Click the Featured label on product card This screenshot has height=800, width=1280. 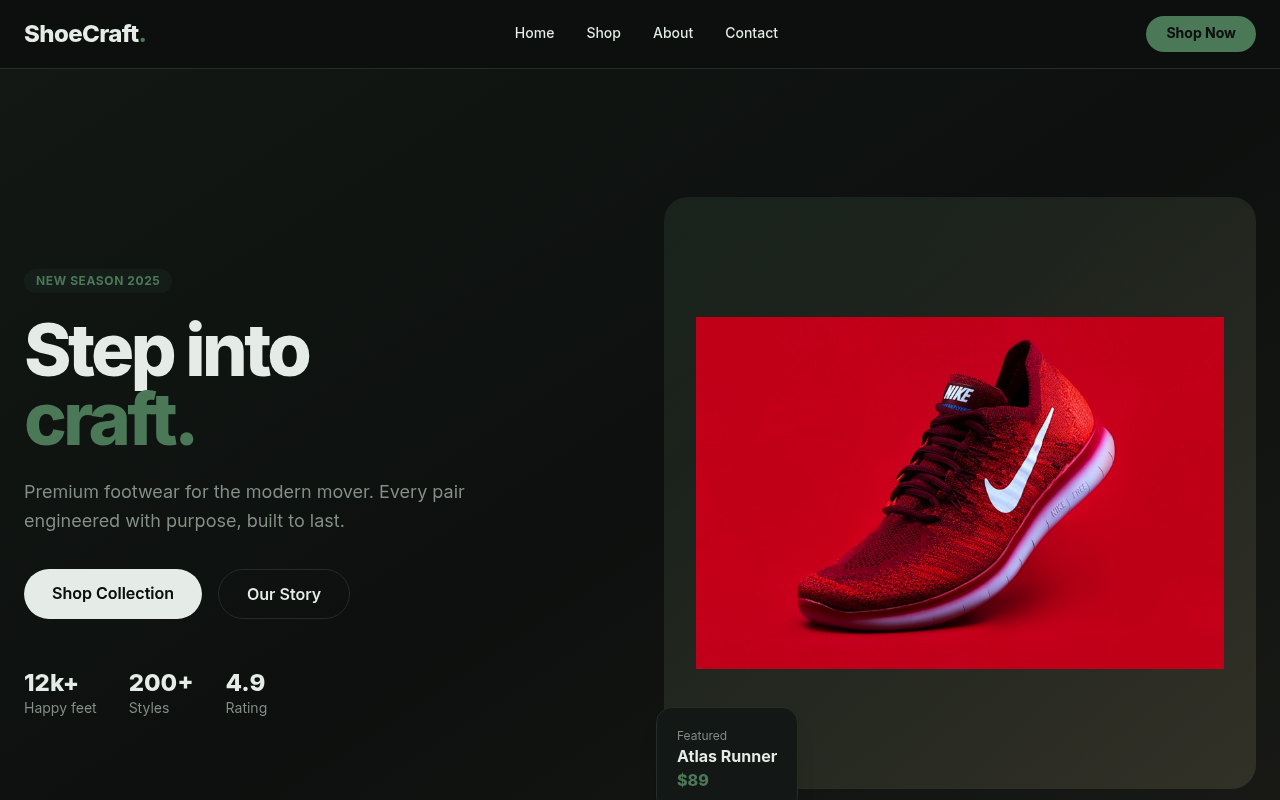click(x=702, y=736)
